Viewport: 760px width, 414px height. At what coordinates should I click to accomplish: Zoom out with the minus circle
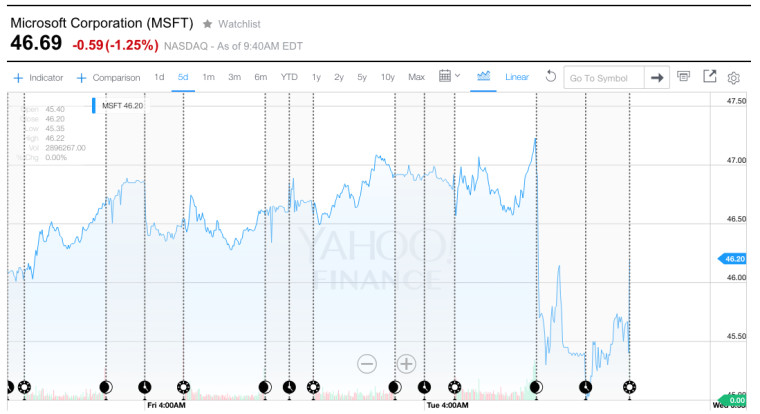coord(367,363)
